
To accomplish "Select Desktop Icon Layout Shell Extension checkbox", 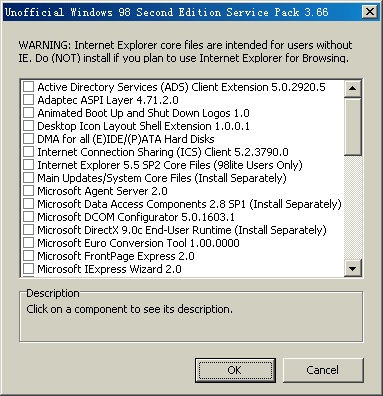I will point(28,126).
